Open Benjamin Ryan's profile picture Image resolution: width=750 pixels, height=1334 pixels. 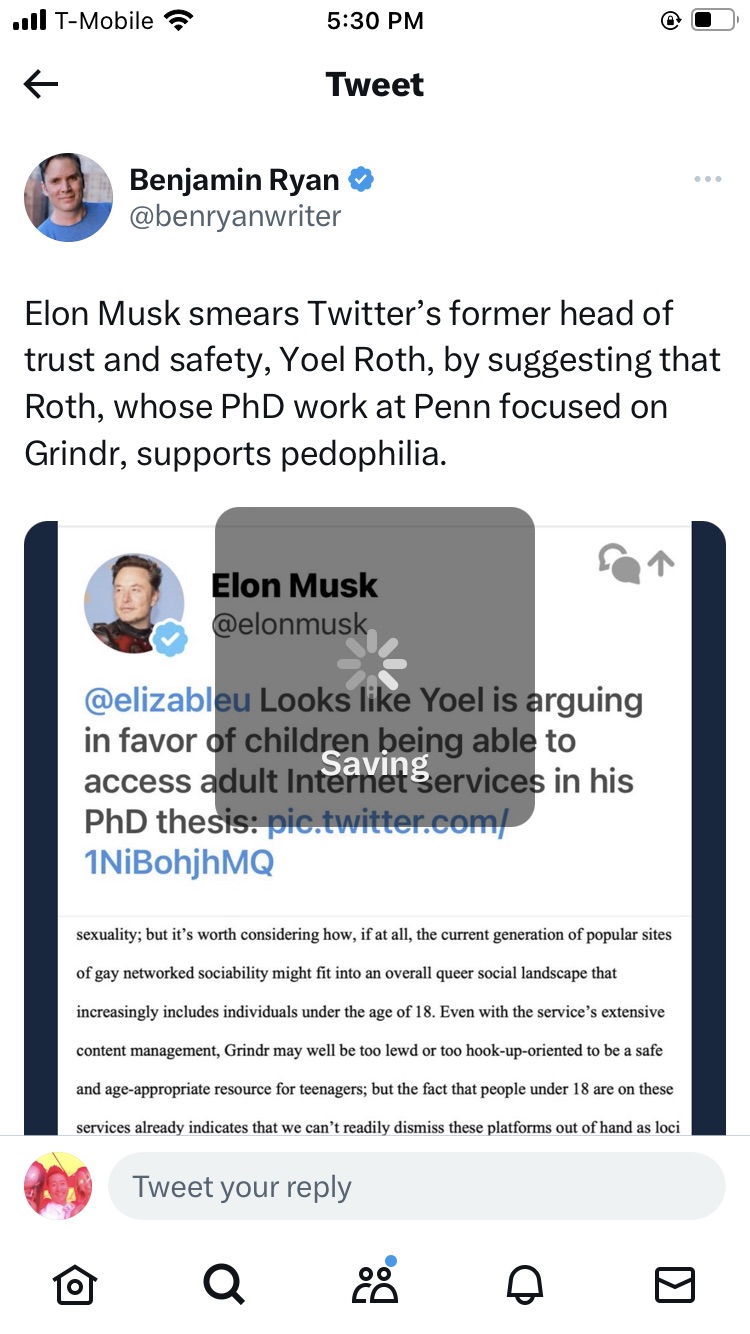click(68, 197)
